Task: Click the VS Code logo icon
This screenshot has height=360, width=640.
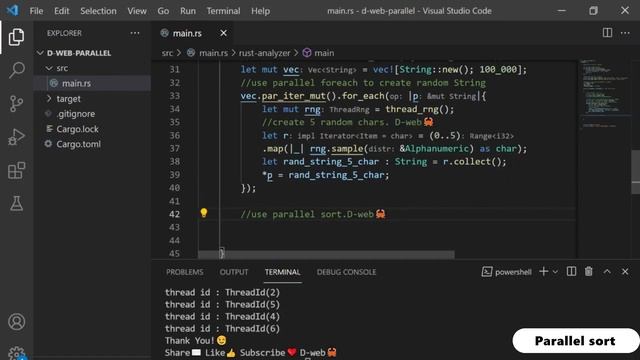Action: coord(13,10)
